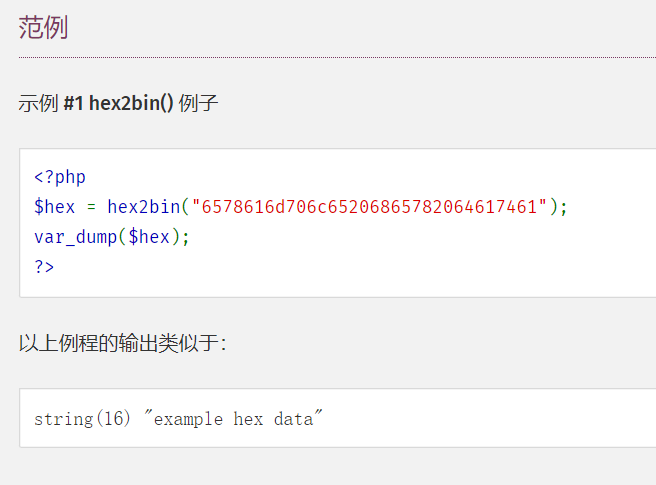Click the semicolon ending the var_dump line
Image resolution: width=656 pixels, height=485 pixels.
(x=185, y=238)
